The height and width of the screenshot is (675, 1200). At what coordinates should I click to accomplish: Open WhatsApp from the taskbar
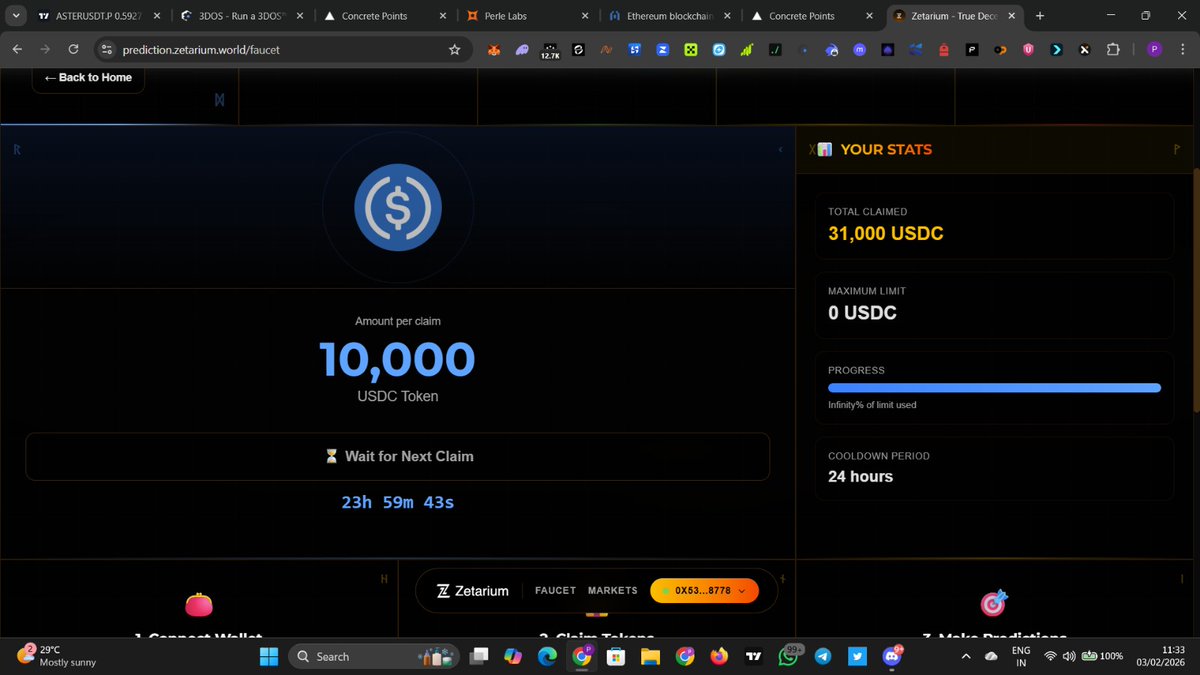(789, 656)
